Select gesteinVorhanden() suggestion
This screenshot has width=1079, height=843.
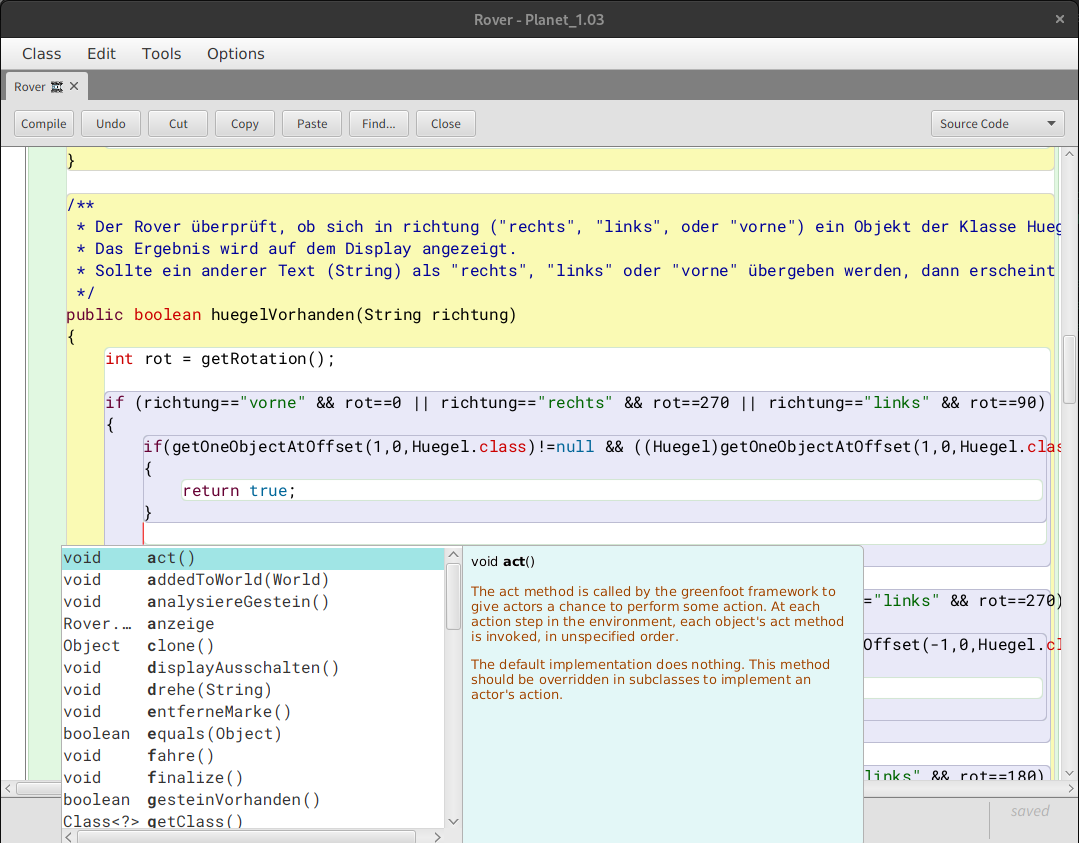pyautogui.click(x=253, y=800)
